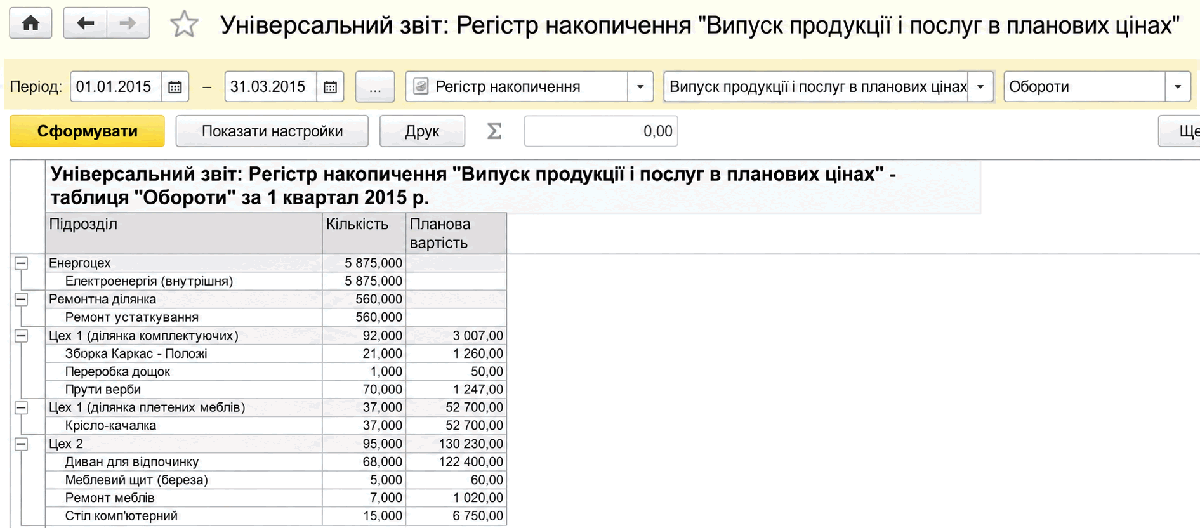Select Планова вартість column header
1200x528 pixels.
(x=456, y=233)
